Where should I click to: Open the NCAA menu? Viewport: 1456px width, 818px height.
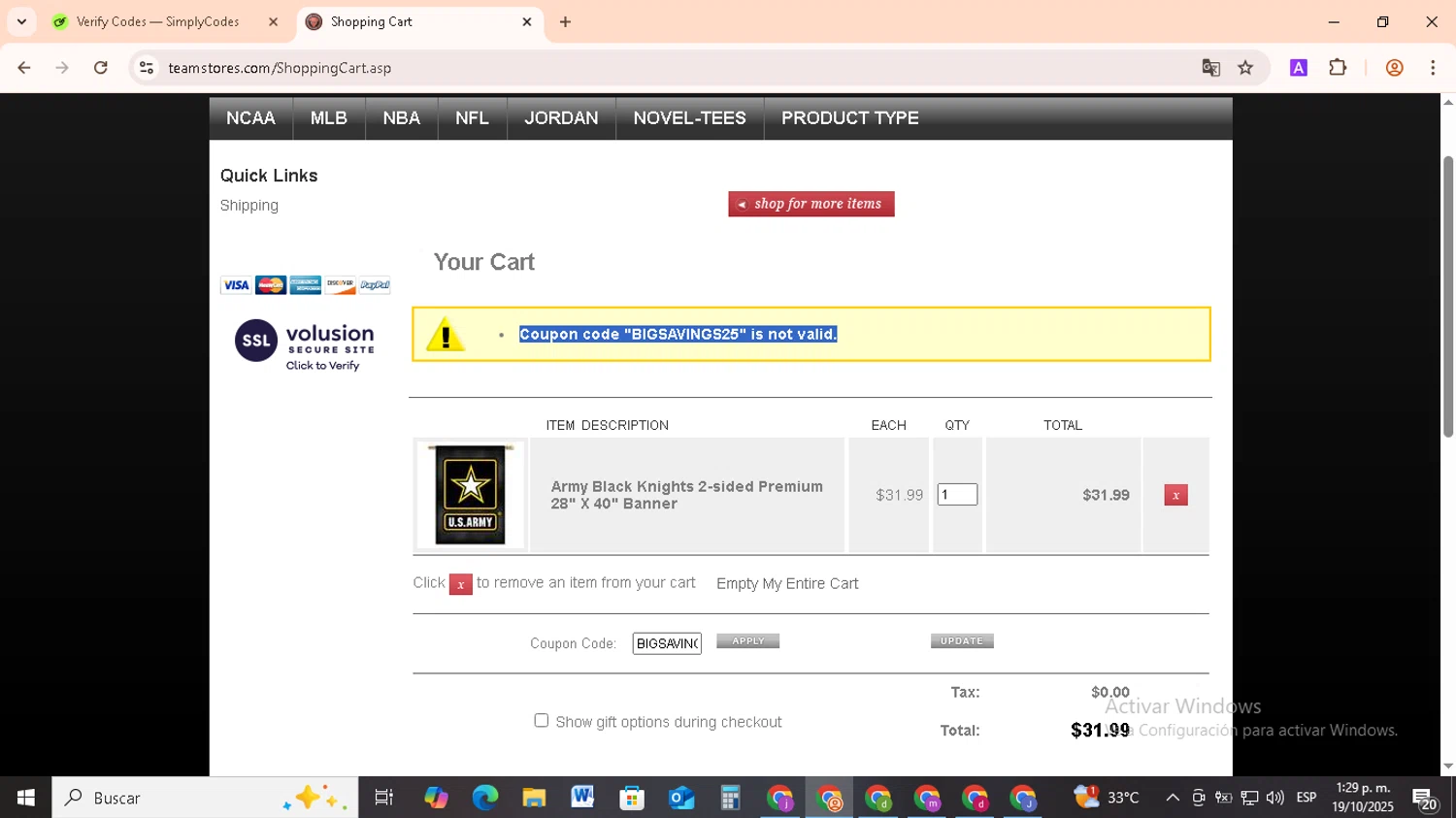point(250,118)
